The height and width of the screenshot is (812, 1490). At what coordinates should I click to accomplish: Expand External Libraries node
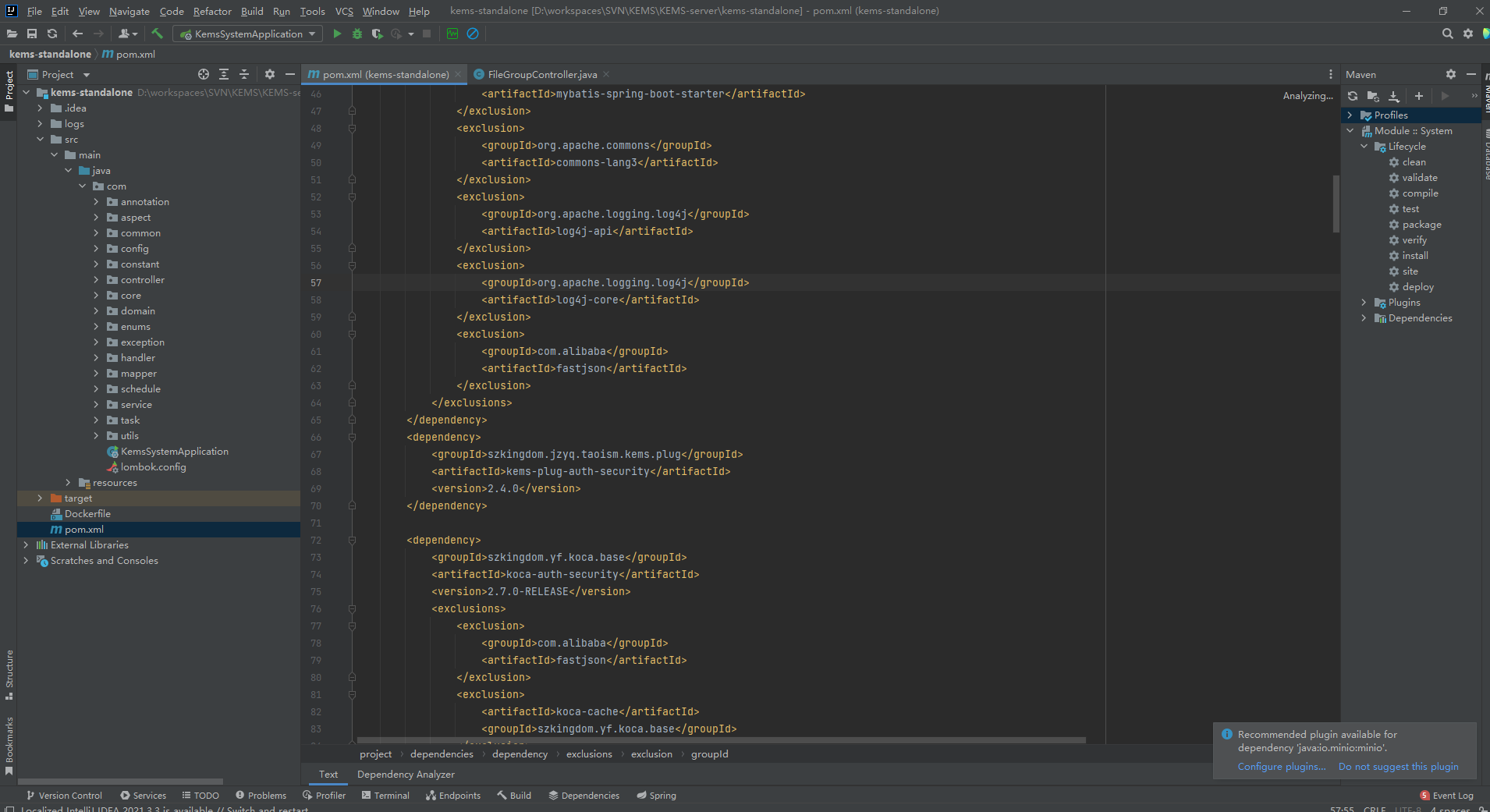(x=26, y=545)
